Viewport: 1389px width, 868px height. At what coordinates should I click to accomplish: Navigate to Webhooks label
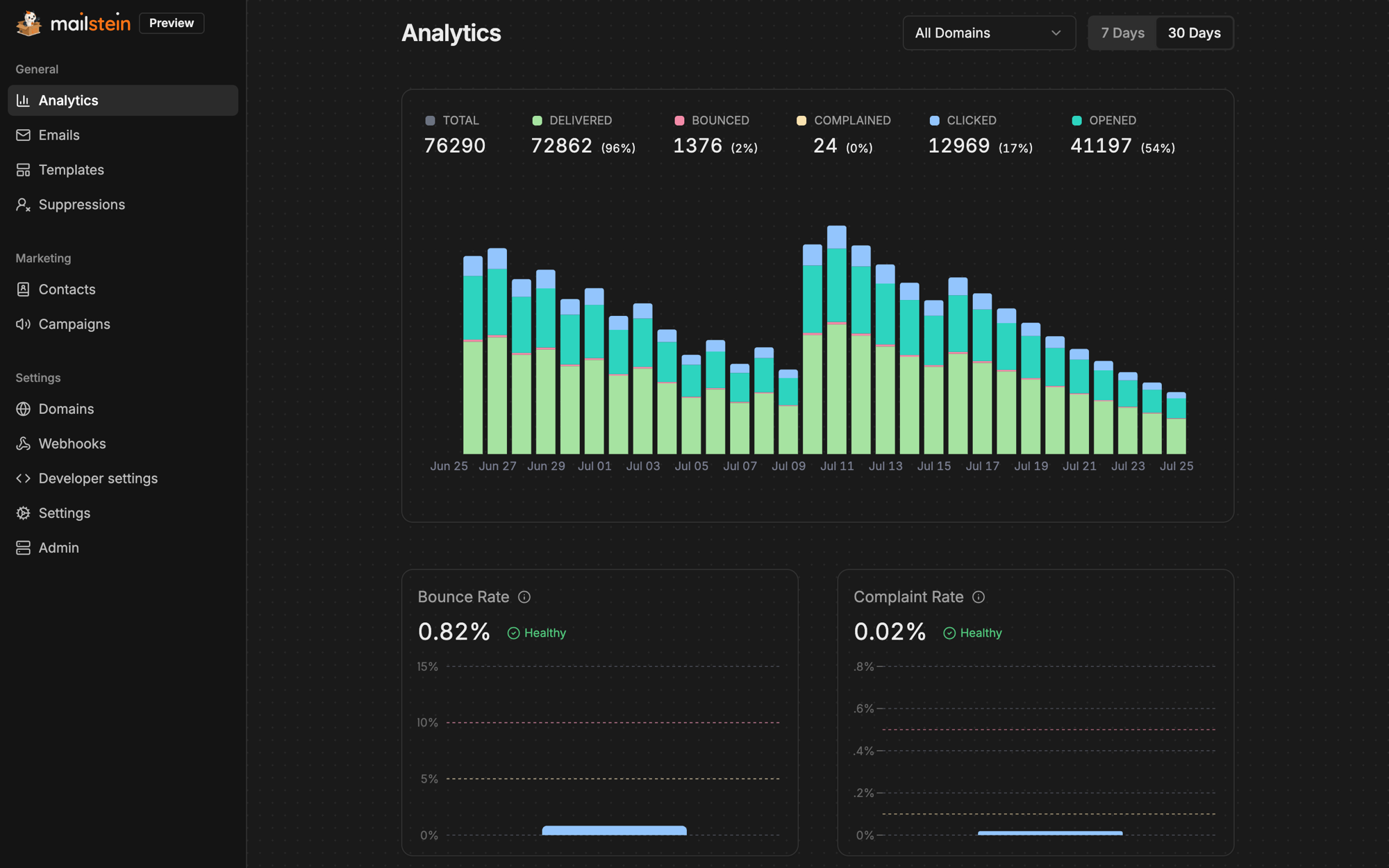coord(72,444)
